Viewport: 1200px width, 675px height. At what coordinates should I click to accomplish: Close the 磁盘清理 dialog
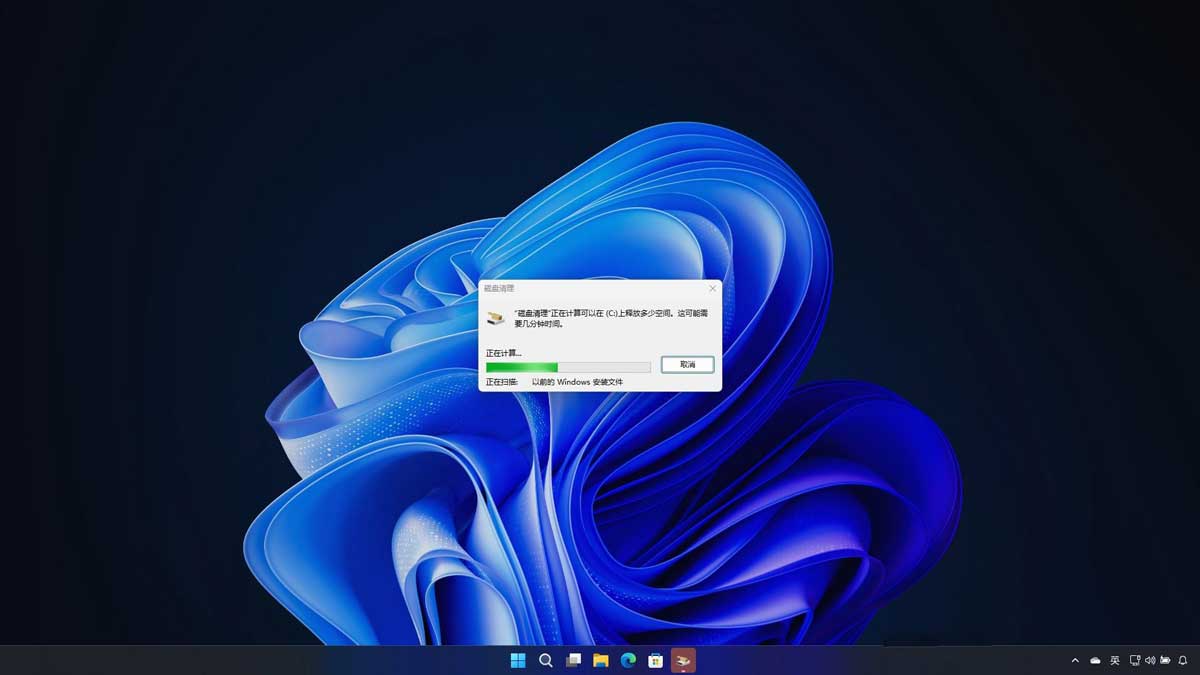[712, 288]
